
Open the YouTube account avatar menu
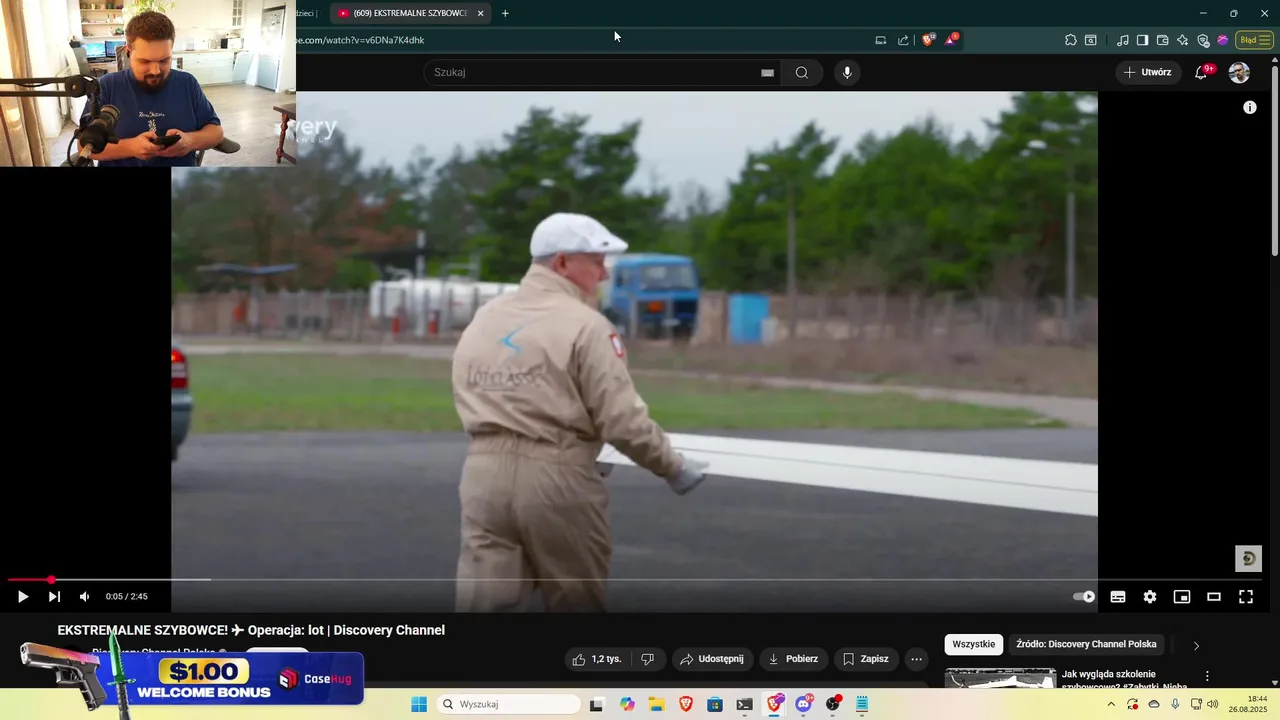coord(1239,72)
